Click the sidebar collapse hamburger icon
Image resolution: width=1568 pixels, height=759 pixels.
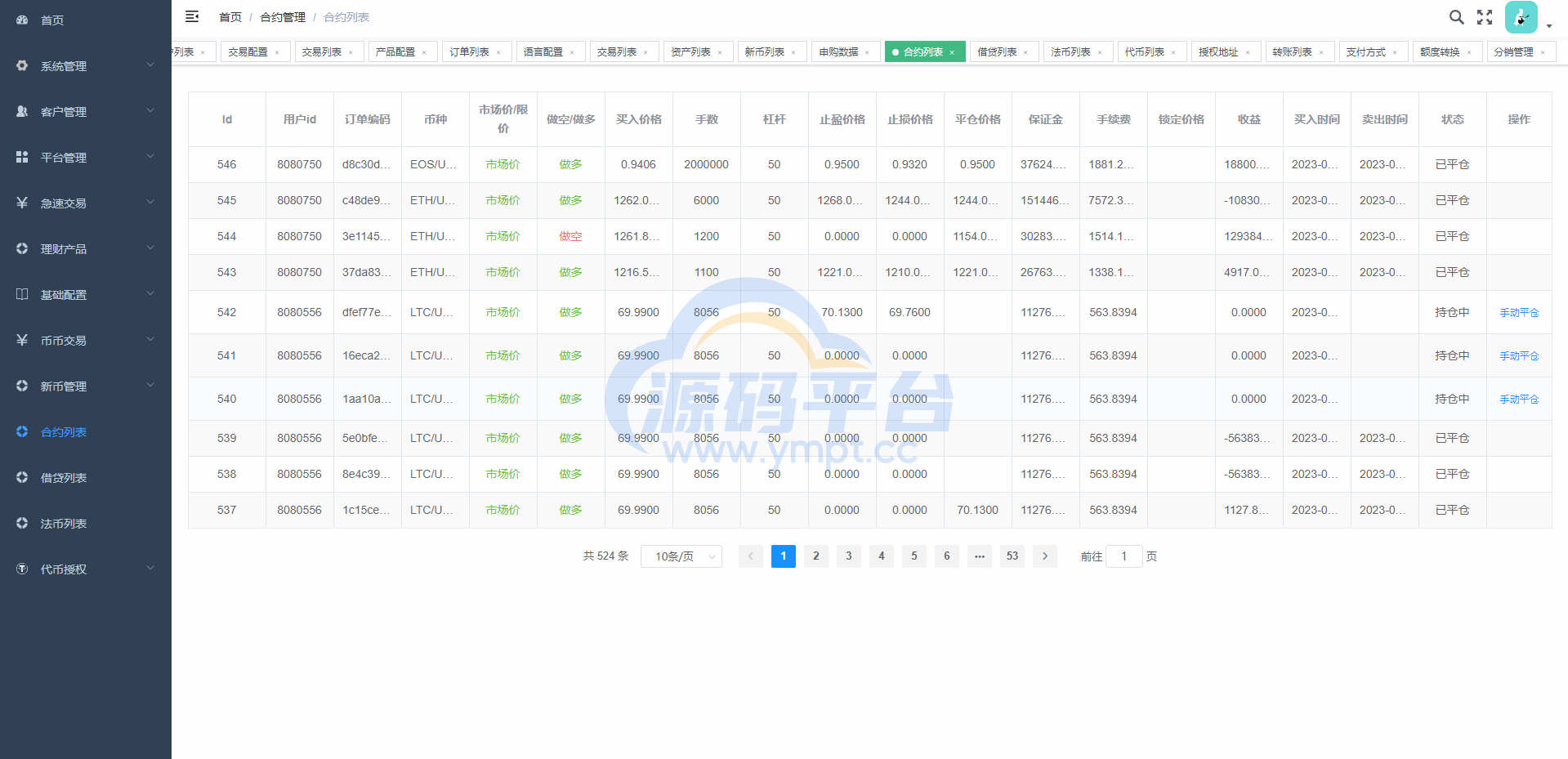(192, 16)
